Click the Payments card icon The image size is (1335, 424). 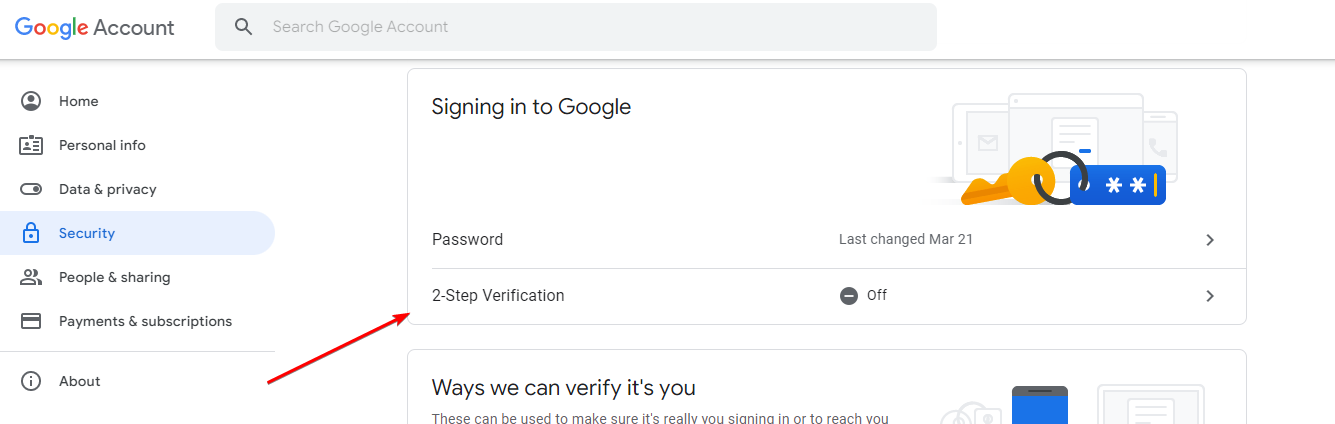31,321
